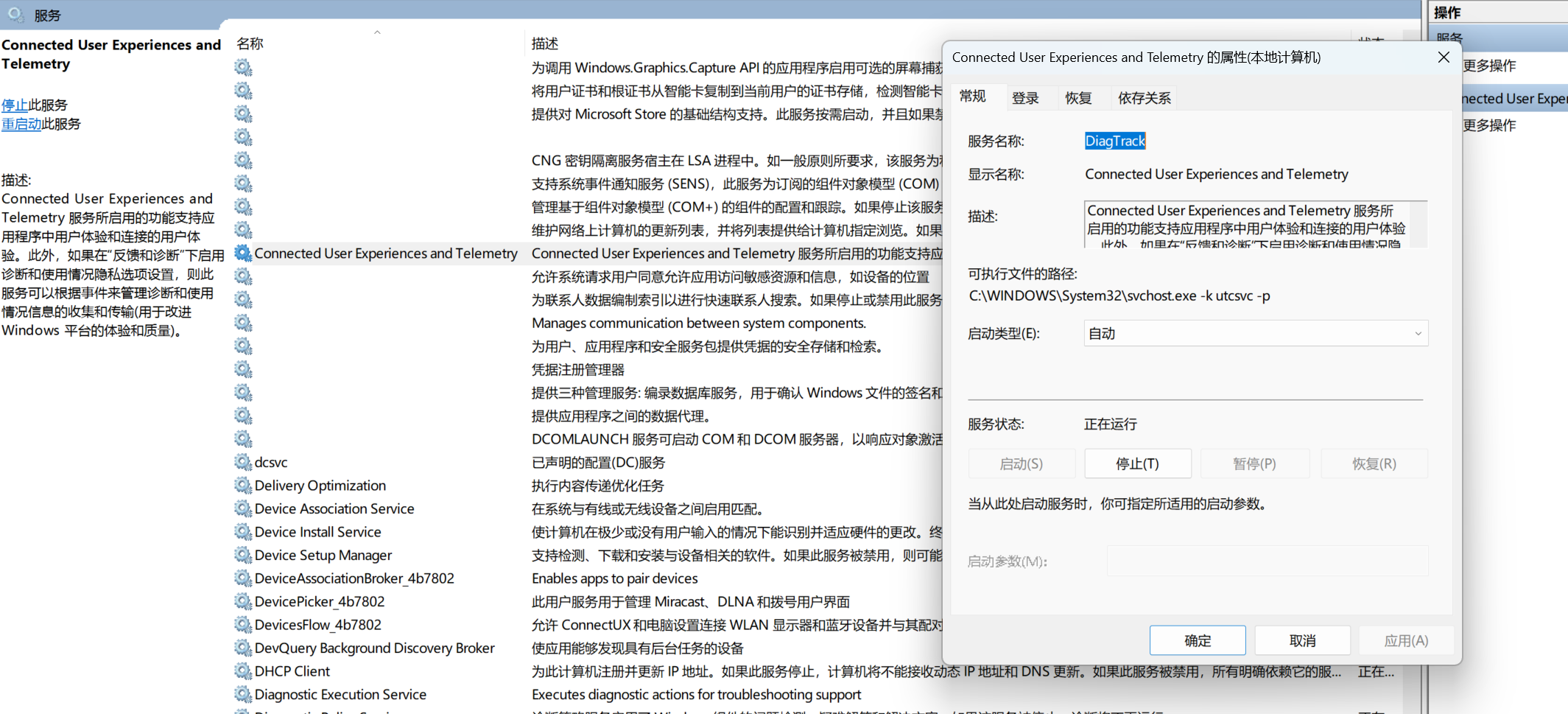Click the 恢复(R) button
Image resolution: width=1568 pixels, height=714 pixels.
(1374, 463)
